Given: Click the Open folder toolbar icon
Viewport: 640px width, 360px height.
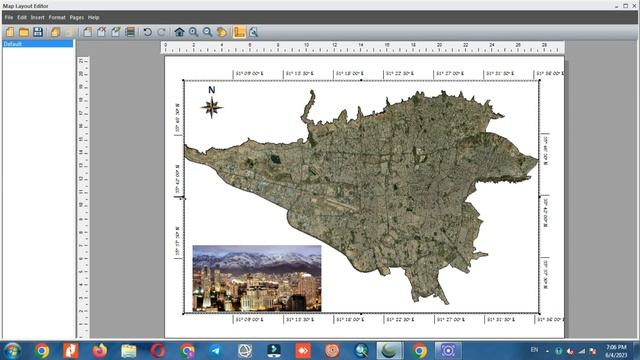Looking at the screenshot, I should [x=24, y=32].
